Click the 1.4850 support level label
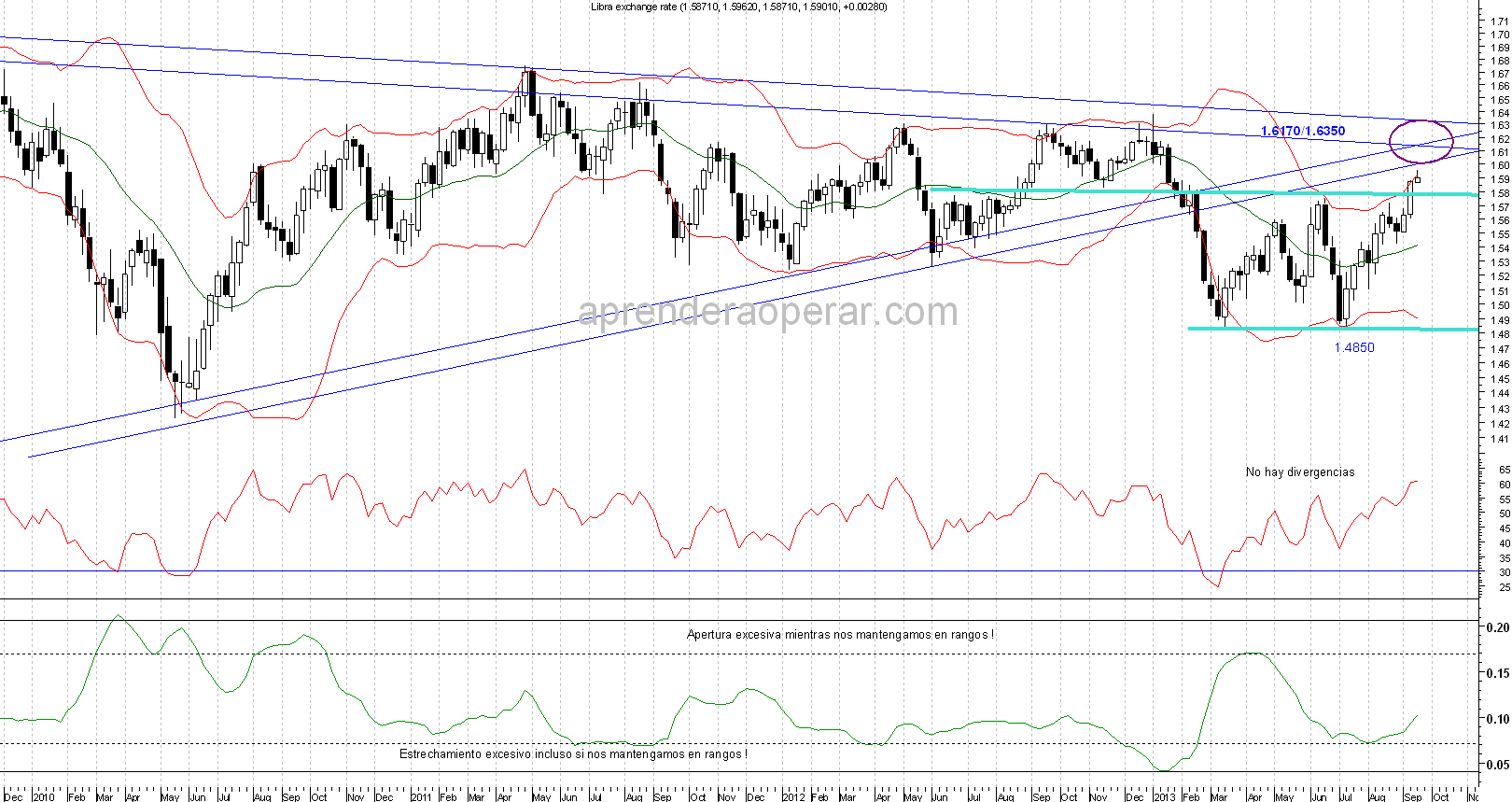This screenshot has height=802, width=1512. click(x=1353, y=347)
